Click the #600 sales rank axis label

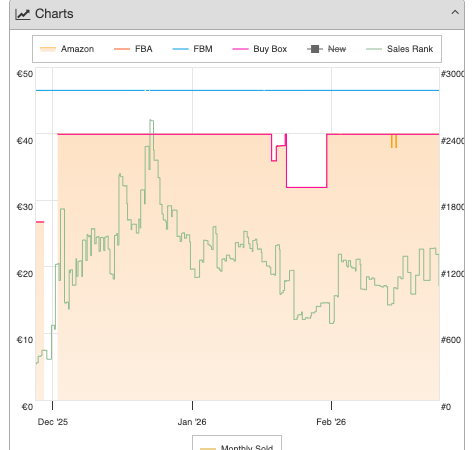click(451, 340)
